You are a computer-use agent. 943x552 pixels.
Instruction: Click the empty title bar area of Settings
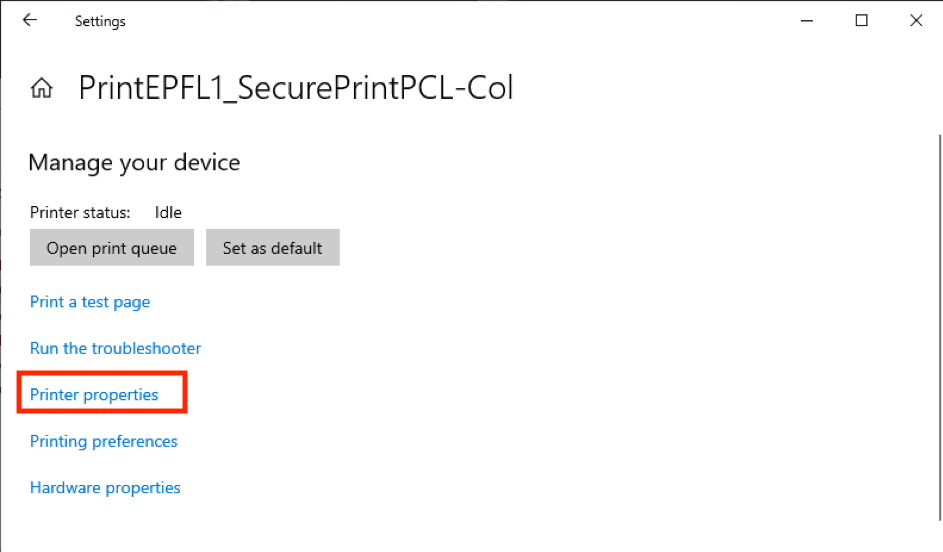pos(450,21)
